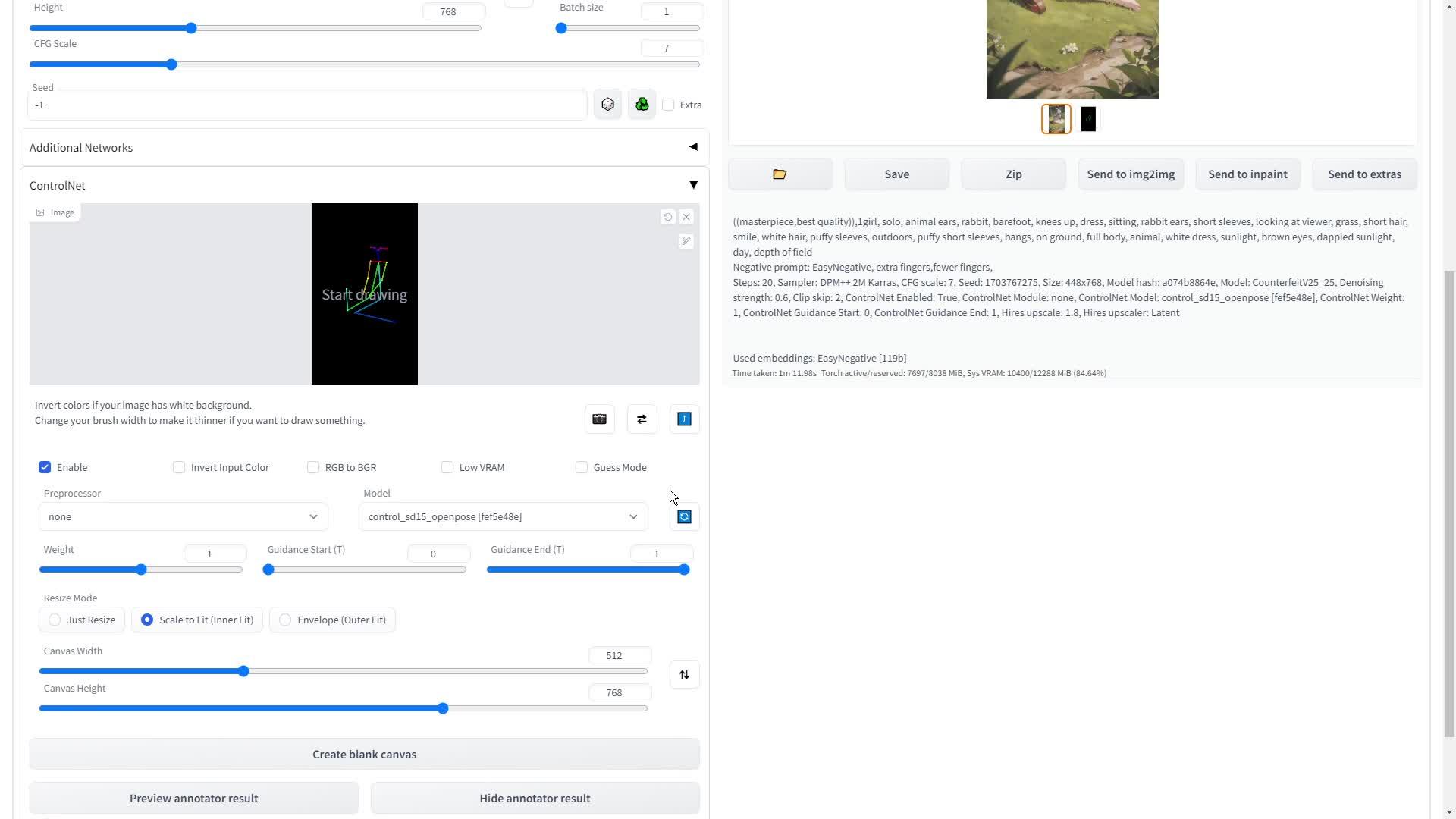Click the mirror webcam arrows icon
Viewport: 1456px width, 819px height.
642,419
